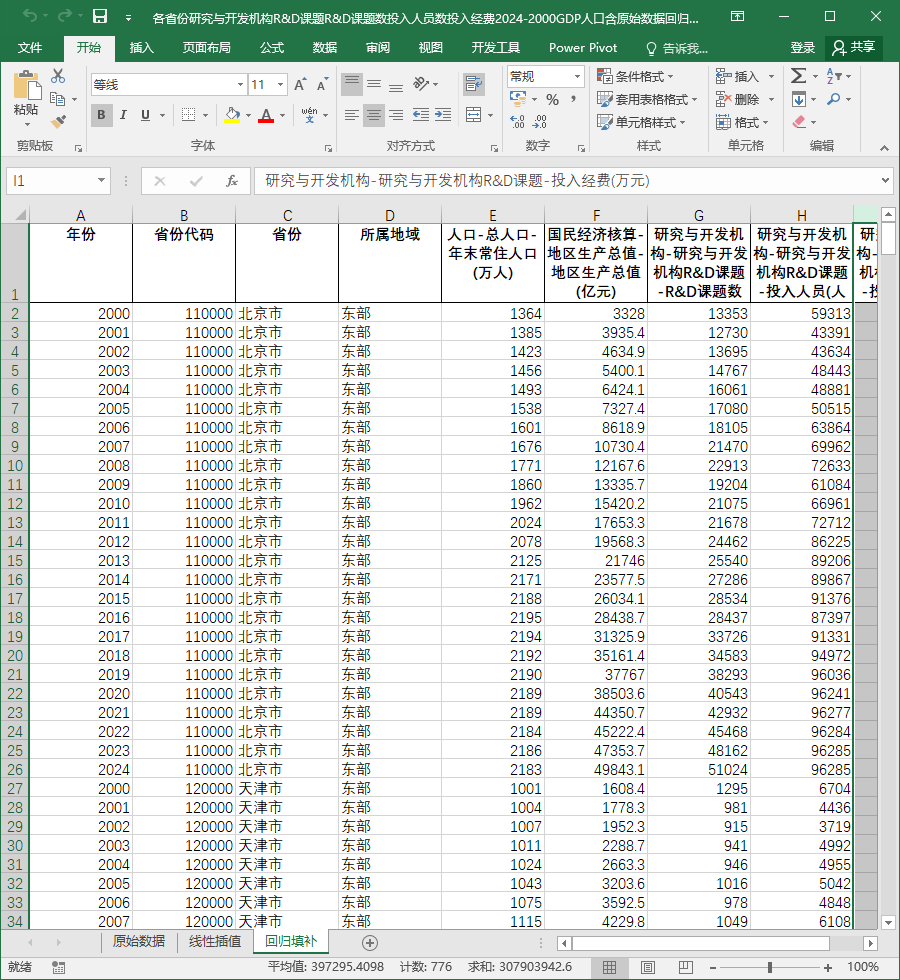Open the Name Box dropdown arrow
Image resolution: width=900 pixels, height=980 pixels.
coord(101,181)
